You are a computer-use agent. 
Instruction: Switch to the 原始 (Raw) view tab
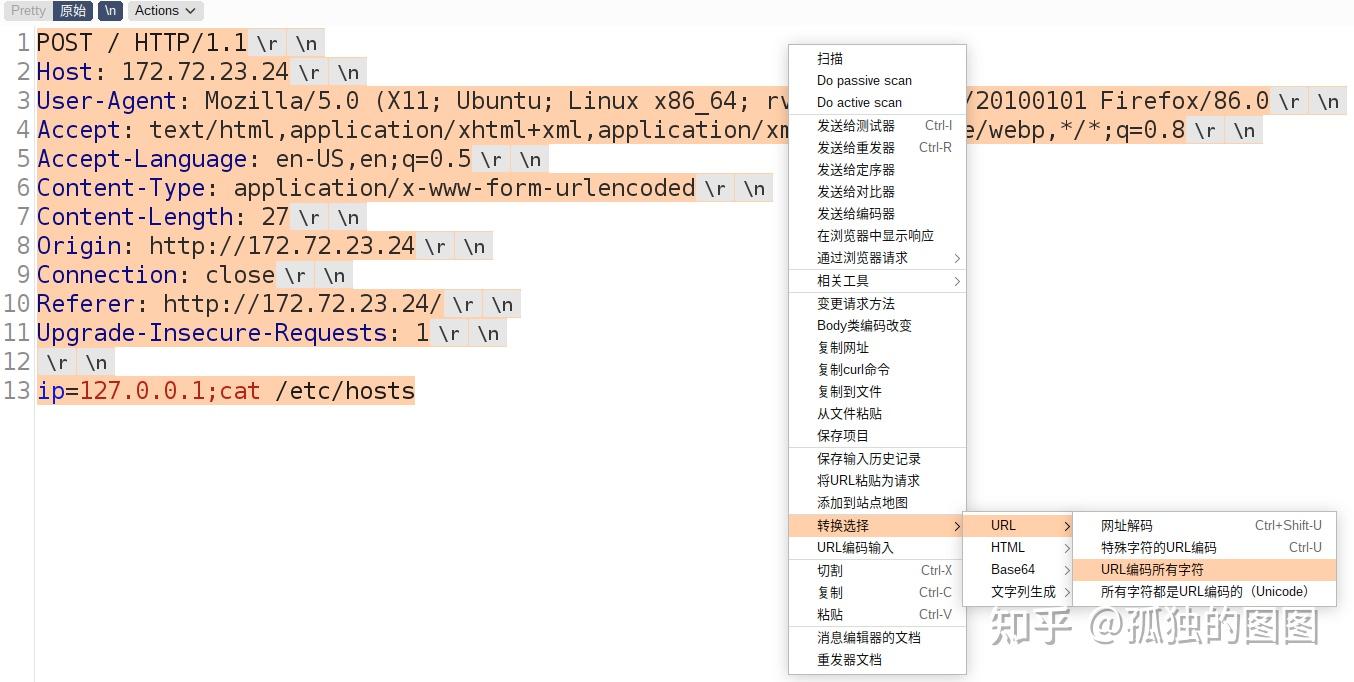71,11
